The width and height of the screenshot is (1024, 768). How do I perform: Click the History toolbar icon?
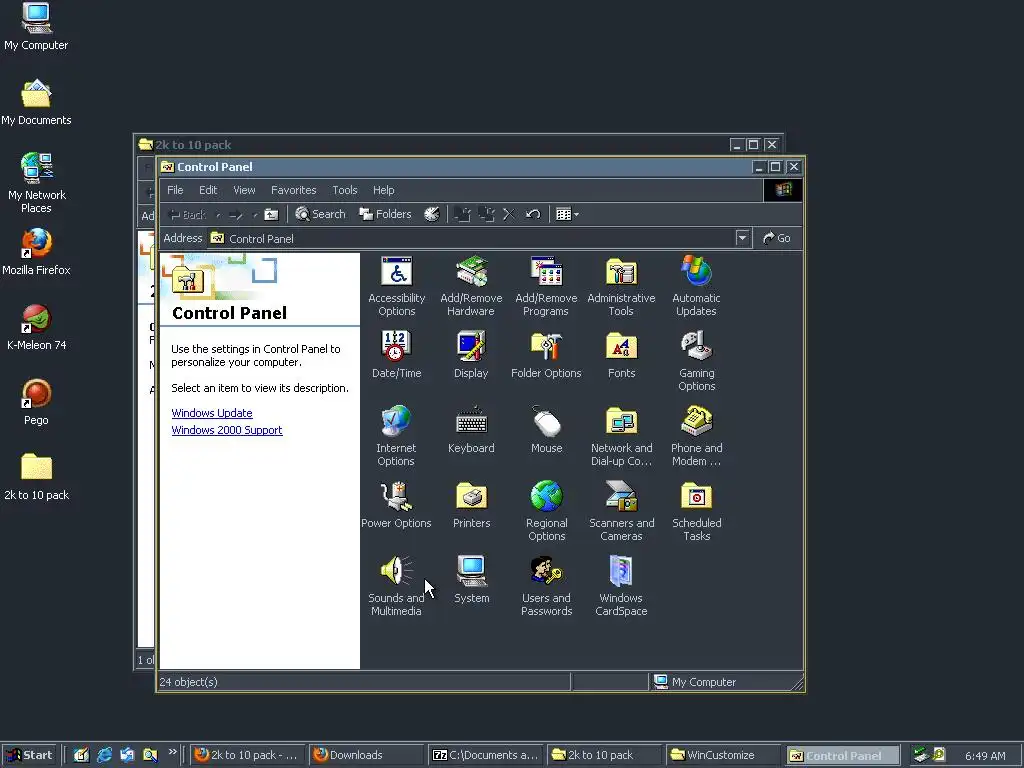[432, 214]
